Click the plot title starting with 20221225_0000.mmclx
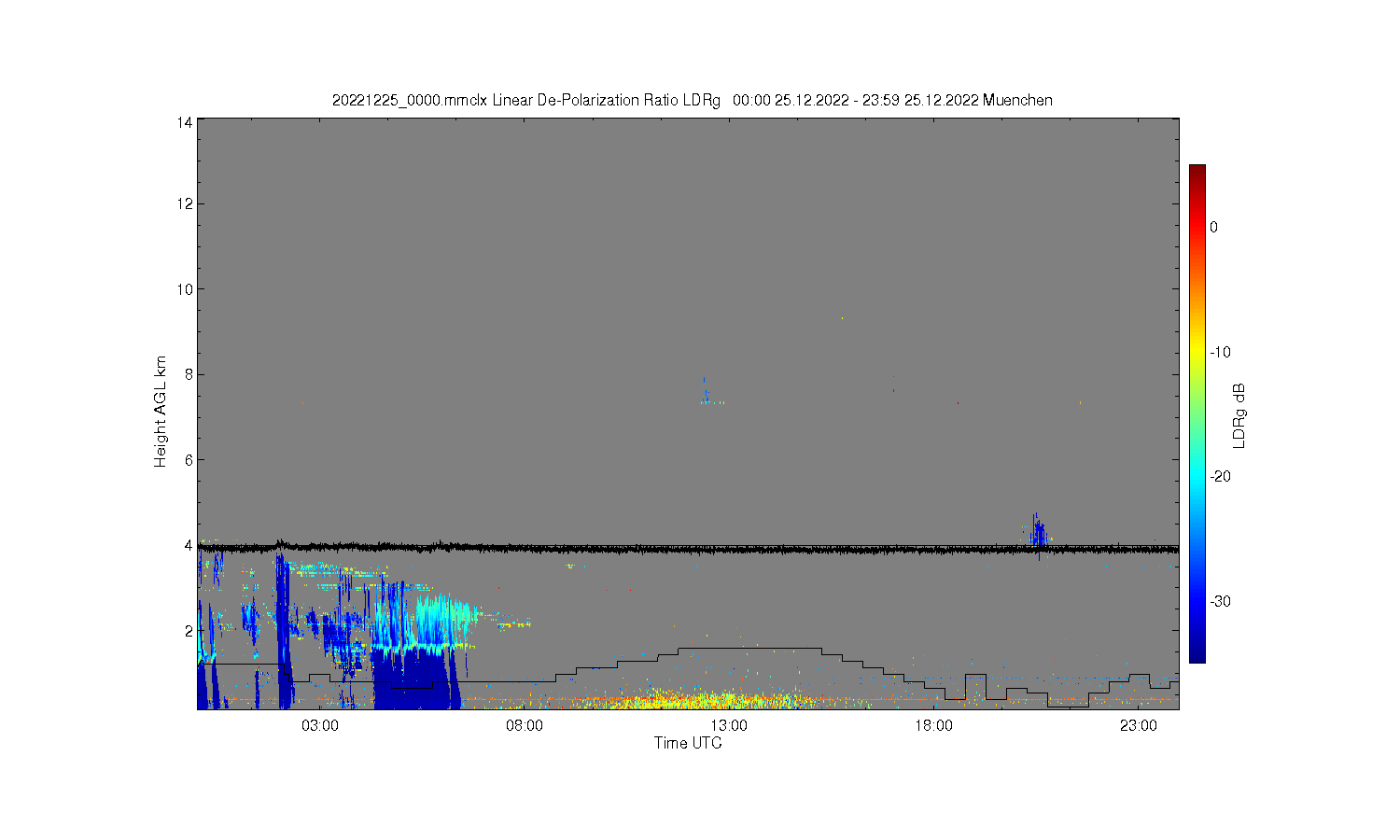 pos(693,100)
